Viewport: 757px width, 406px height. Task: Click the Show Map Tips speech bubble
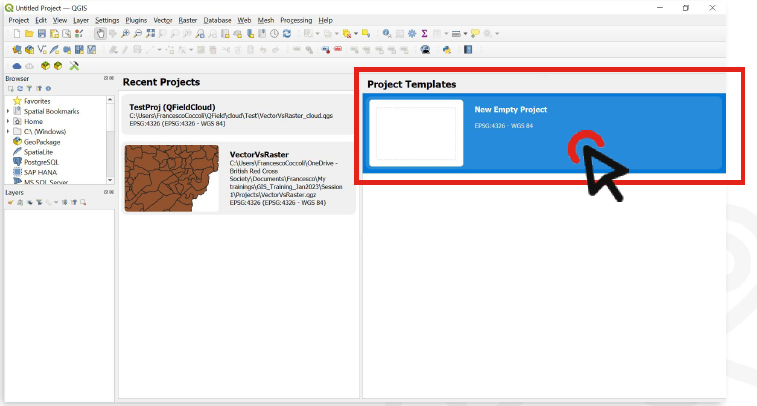476,34
